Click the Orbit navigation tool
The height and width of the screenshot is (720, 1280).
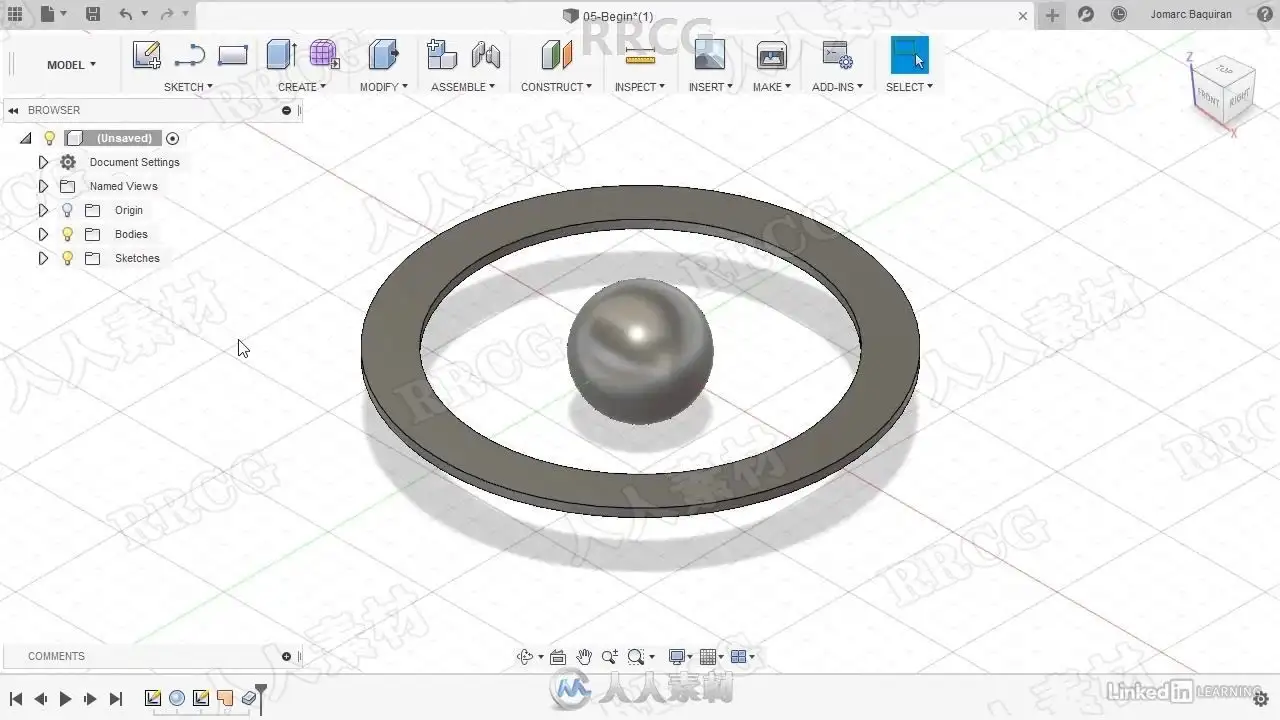point(525,657)
